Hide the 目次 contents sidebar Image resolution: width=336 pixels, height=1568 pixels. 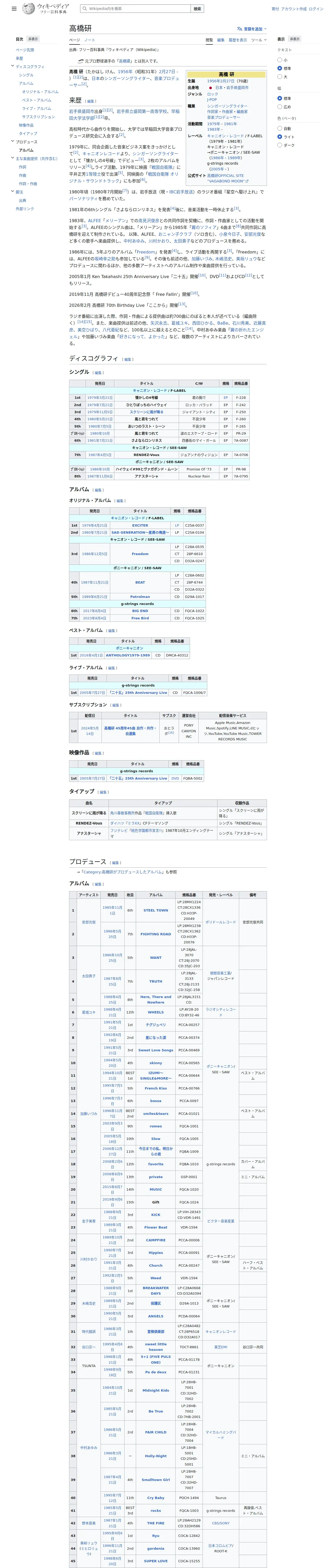click(33, 39)
